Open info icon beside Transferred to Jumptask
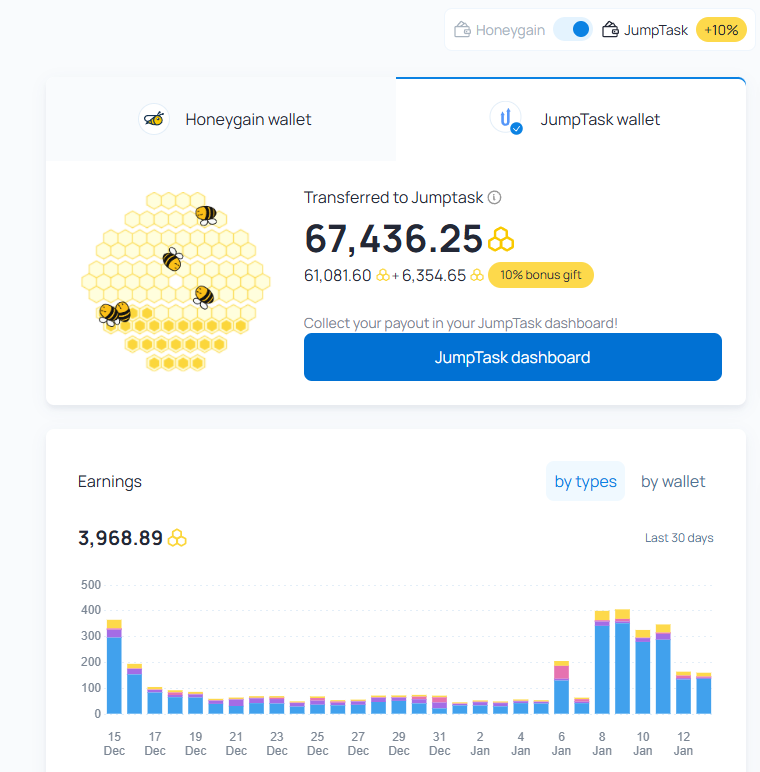760x772 pixels. (x=494, y=197)
